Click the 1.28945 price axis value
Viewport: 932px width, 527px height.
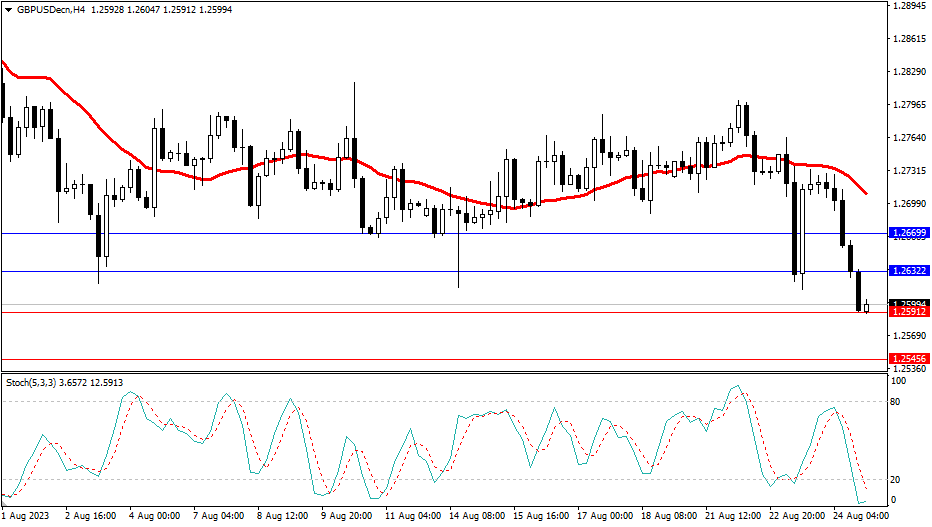click(909, 6)
